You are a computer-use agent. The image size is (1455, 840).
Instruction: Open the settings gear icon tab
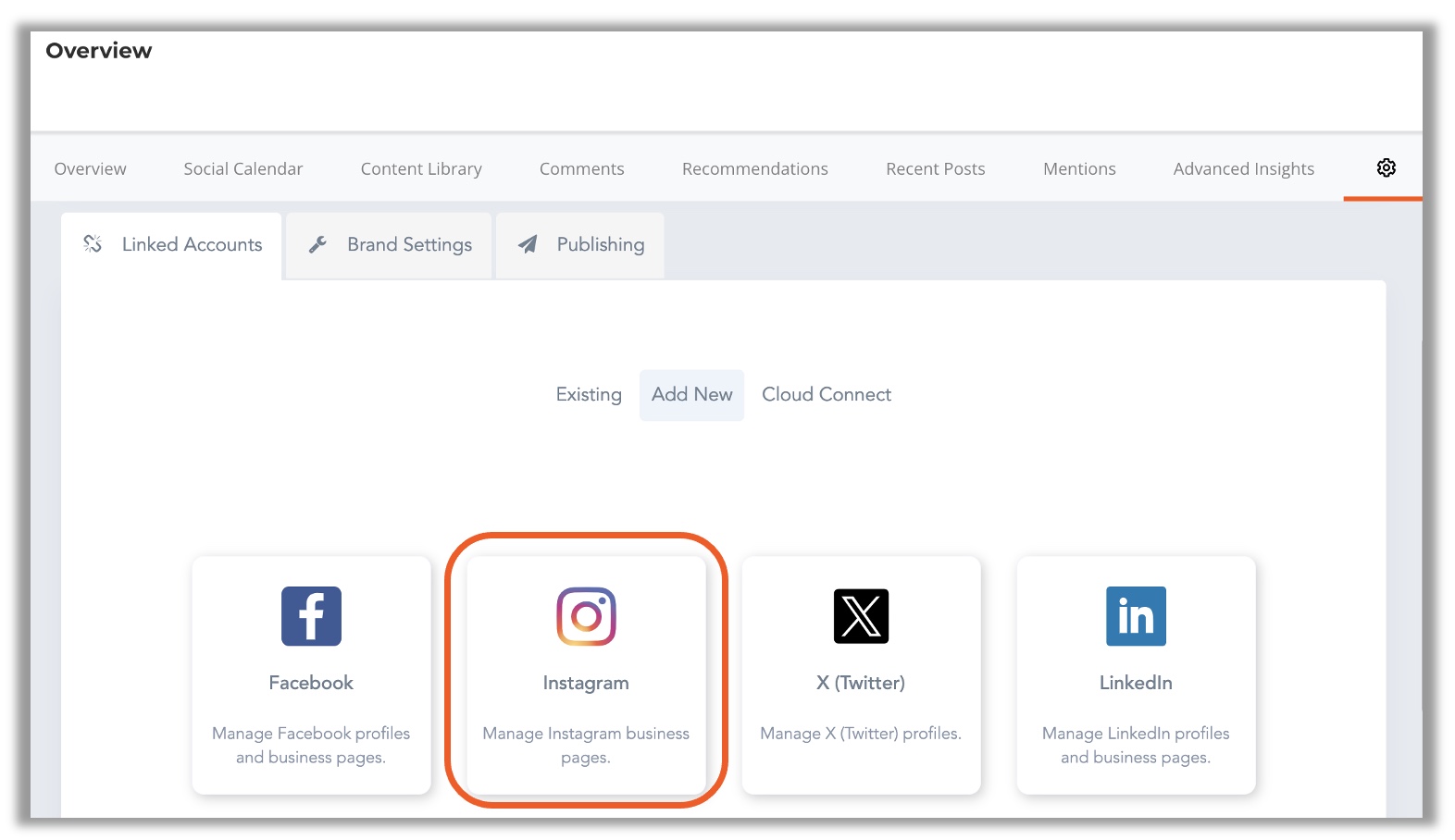(1386, 167)
